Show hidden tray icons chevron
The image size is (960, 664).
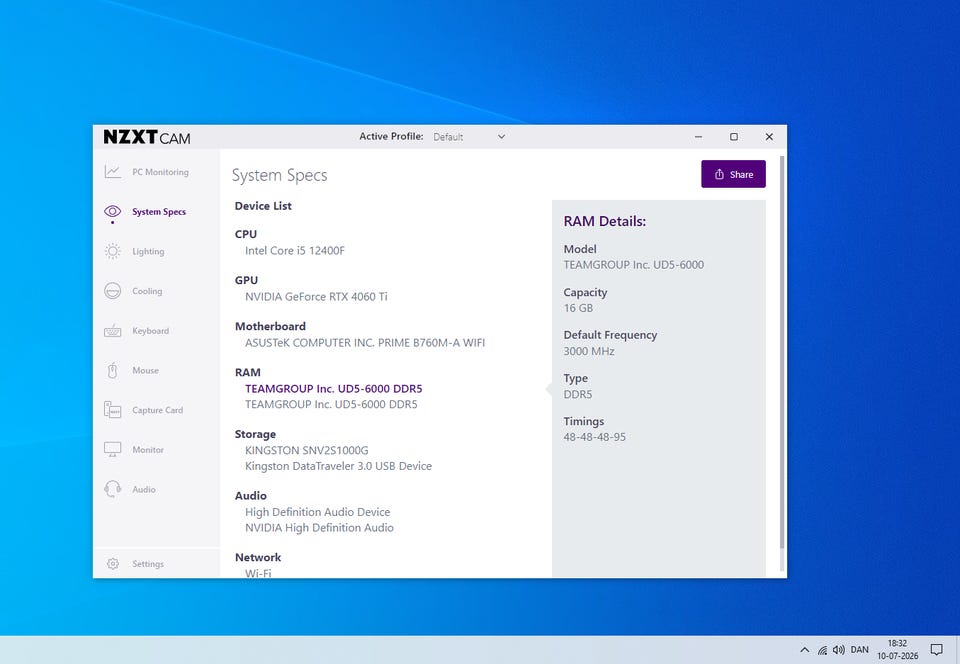pos(804,650)
